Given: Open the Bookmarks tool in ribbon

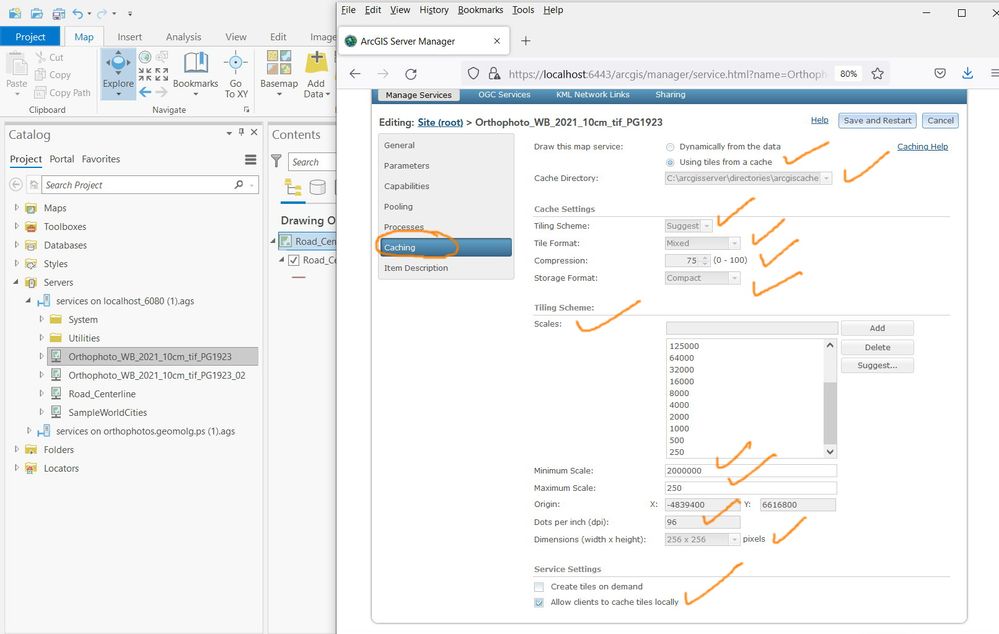Looking at the screenshot, I should (196, 71).
